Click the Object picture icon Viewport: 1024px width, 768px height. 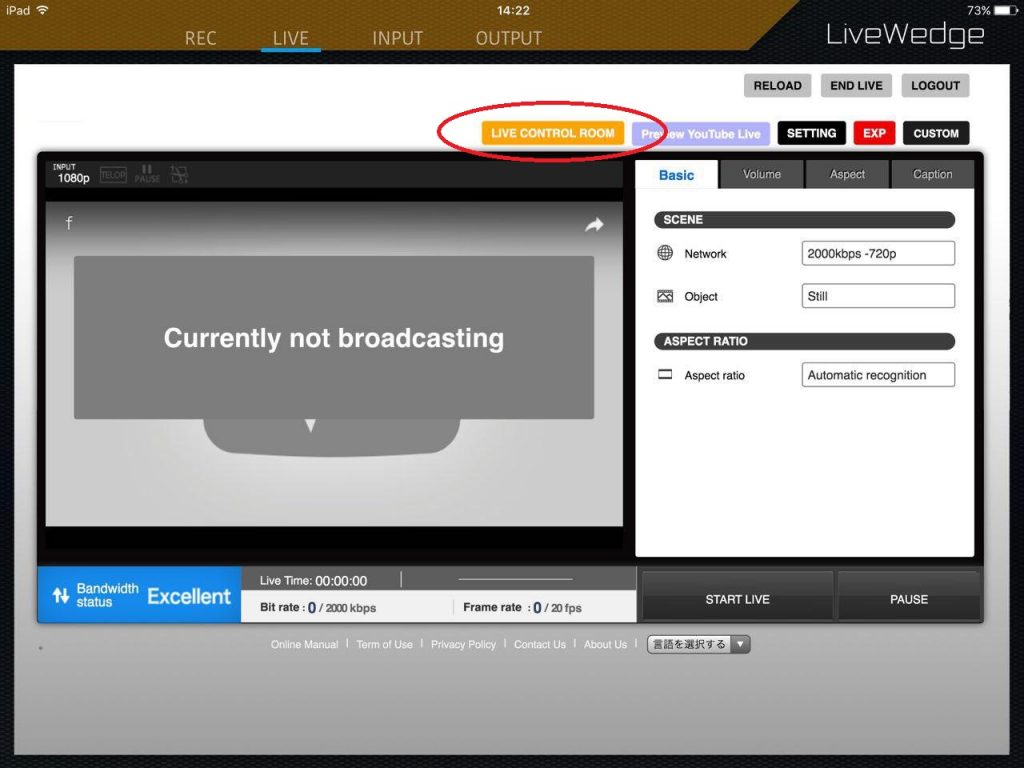point(665,296)
